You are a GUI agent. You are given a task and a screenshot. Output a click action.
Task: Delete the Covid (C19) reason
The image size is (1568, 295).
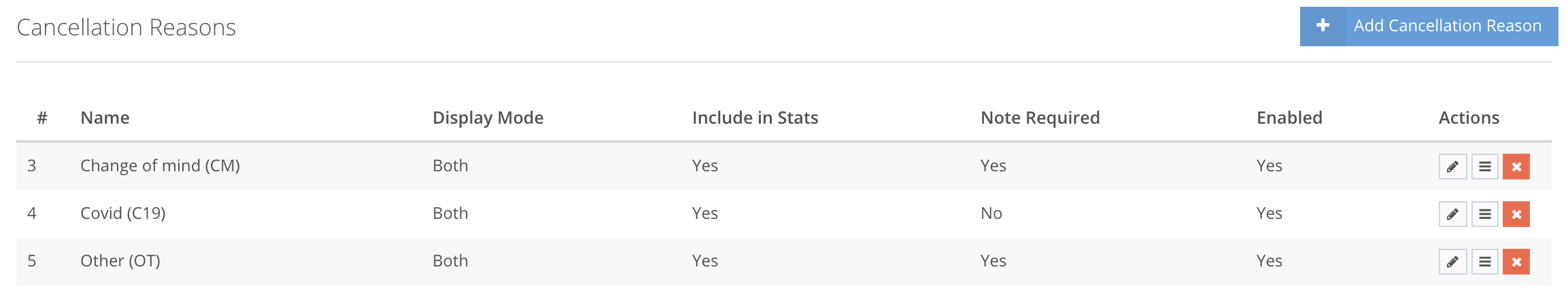point(1516,214)
